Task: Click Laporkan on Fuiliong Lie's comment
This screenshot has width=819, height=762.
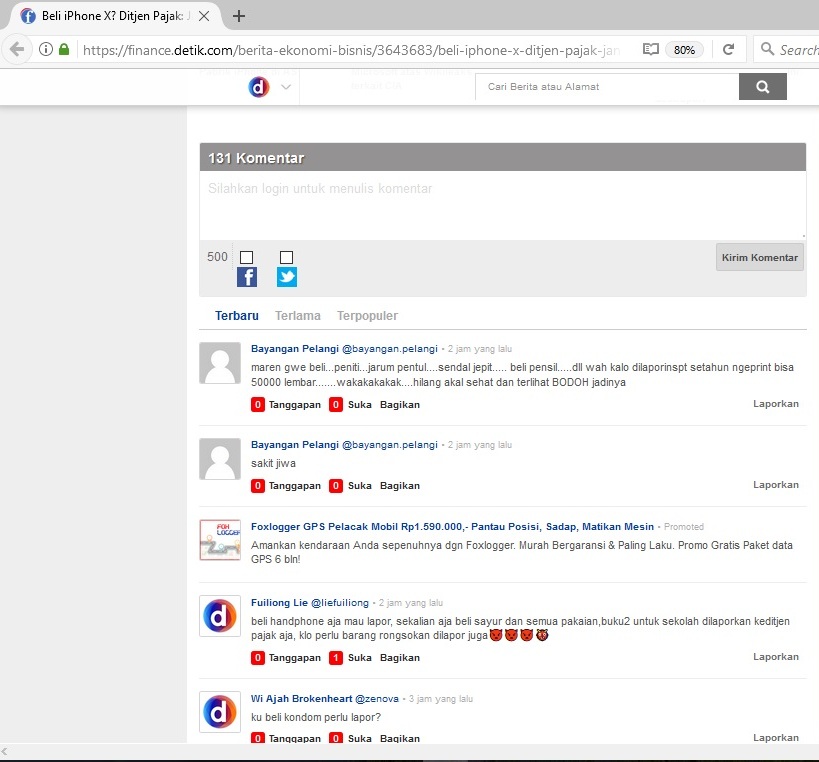Action: click(x=775, y=657)
